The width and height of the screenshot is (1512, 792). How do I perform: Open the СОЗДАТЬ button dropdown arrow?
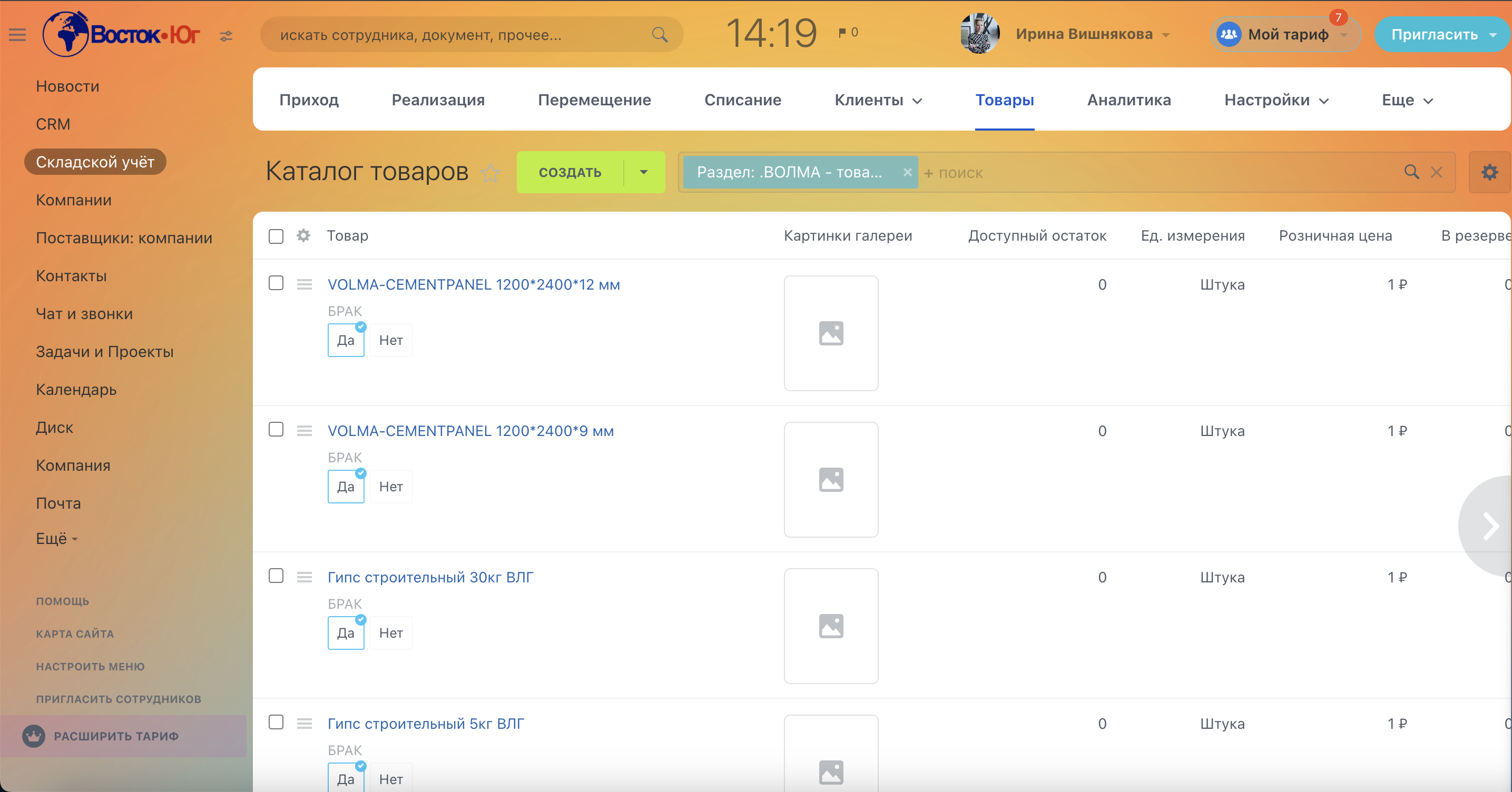(x=644, y=173)
